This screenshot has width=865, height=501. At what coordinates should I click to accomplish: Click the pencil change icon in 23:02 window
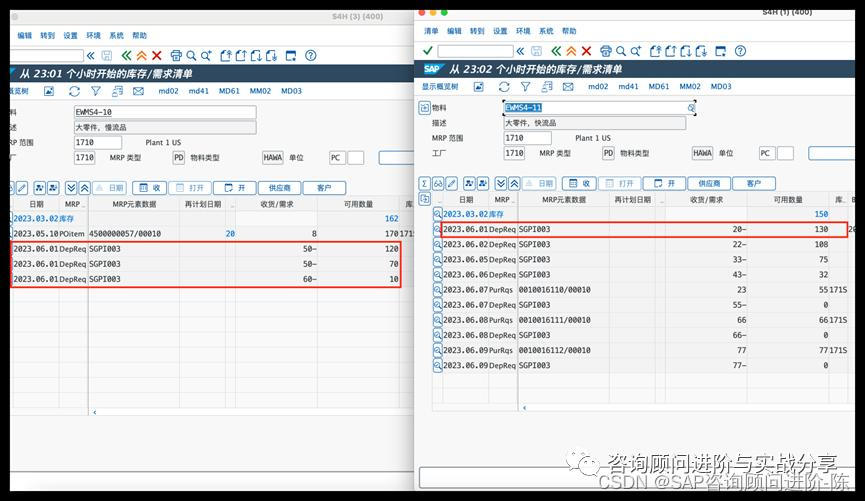click(451, 183)
